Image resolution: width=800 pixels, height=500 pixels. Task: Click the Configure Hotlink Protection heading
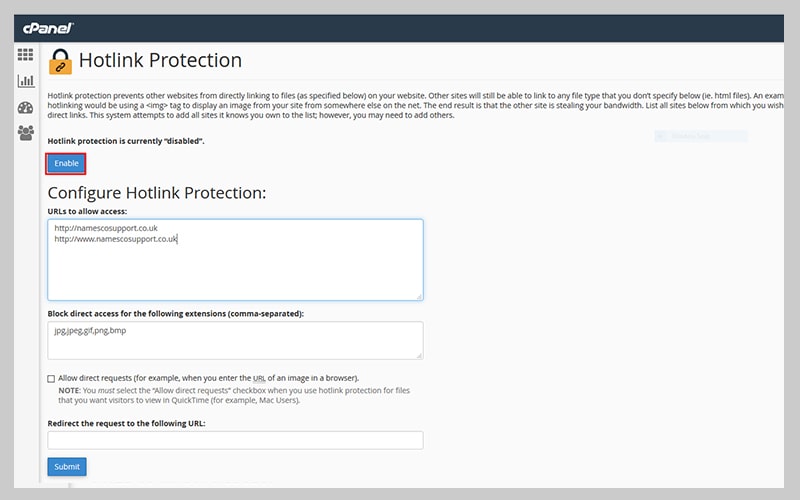coord(157,193)
